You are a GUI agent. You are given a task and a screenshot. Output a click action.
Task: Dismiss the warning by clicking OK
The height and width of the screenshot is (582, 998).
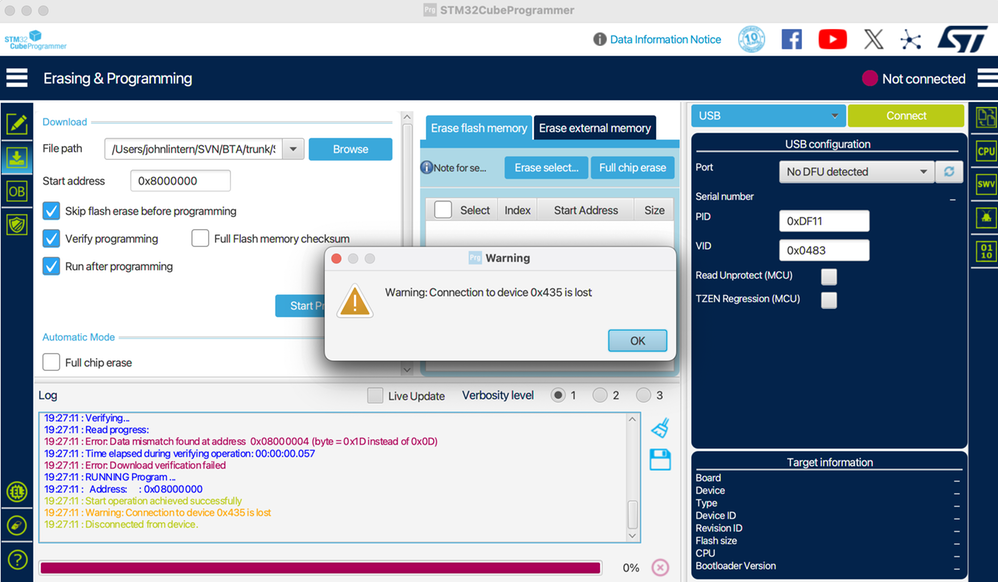[x=637, y=340]
